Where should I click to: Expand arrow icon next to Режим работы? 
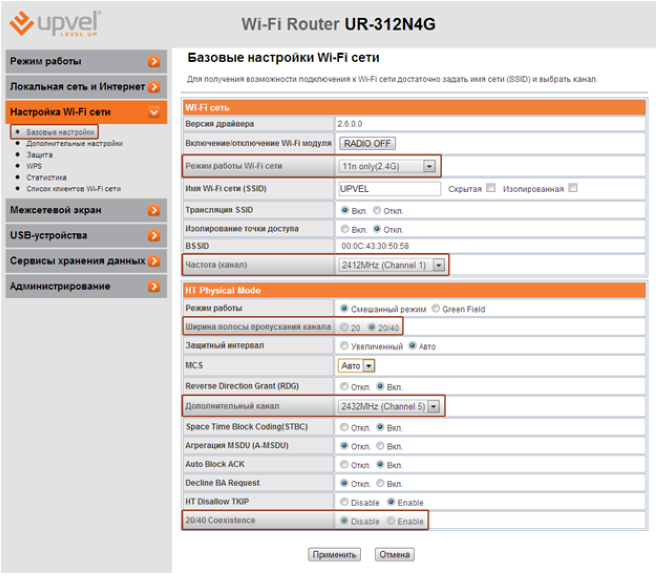click(154, 61)
